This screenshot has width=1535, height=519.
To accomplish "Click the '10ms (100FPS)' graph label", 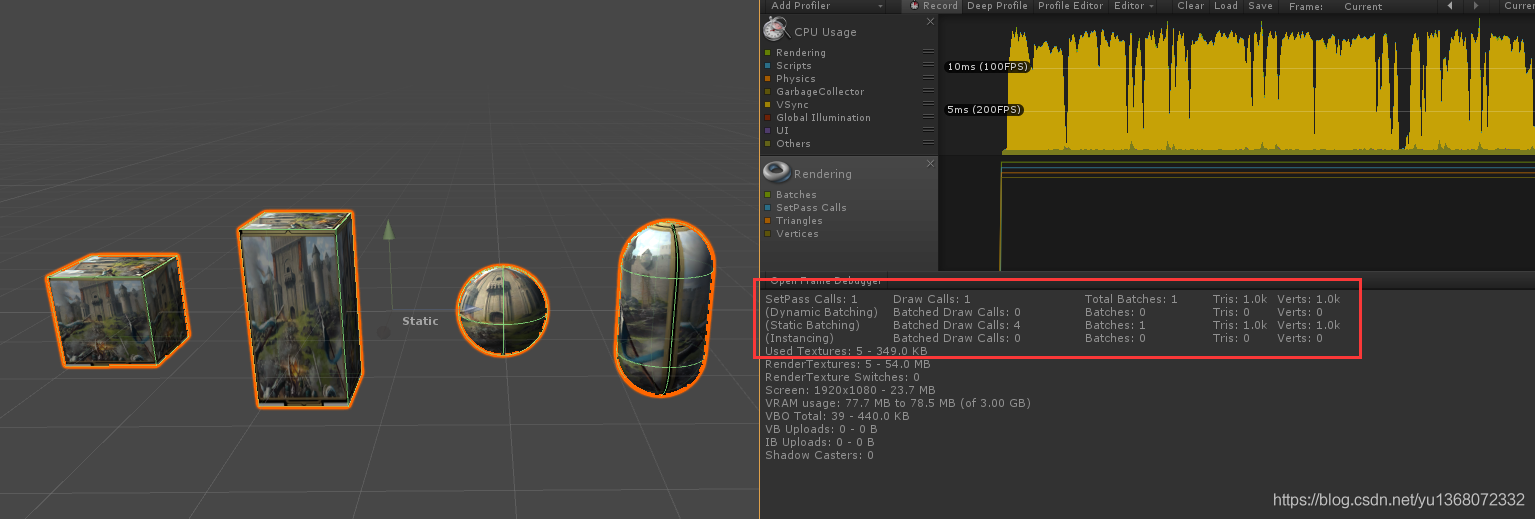I will tap(987, 67).
